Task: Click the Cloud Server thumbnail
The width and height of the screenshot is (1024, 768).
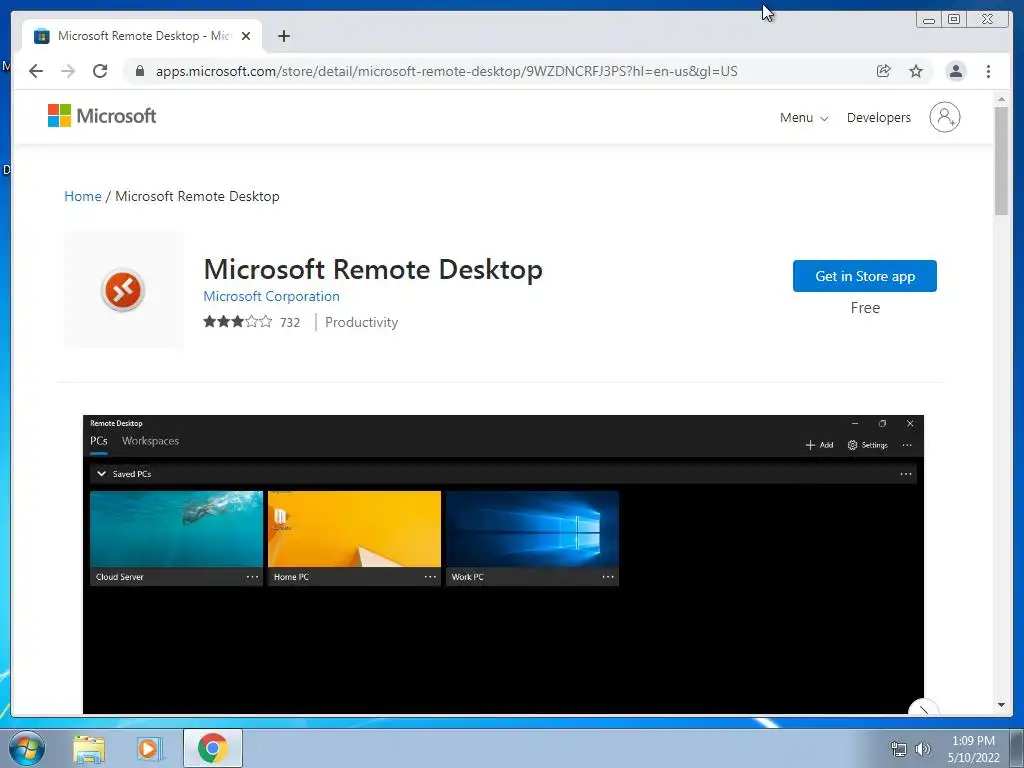Action: [x=176, y=529]
